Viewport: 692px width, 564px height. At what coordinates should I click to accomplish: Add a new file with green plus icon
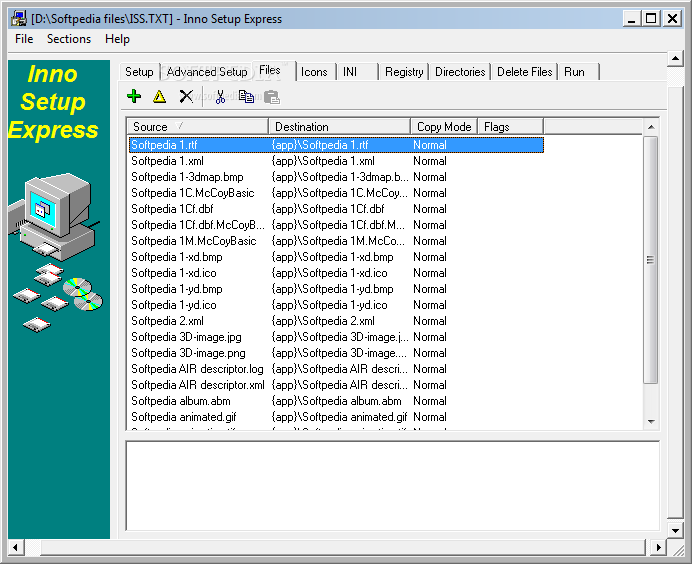(134, 96)
